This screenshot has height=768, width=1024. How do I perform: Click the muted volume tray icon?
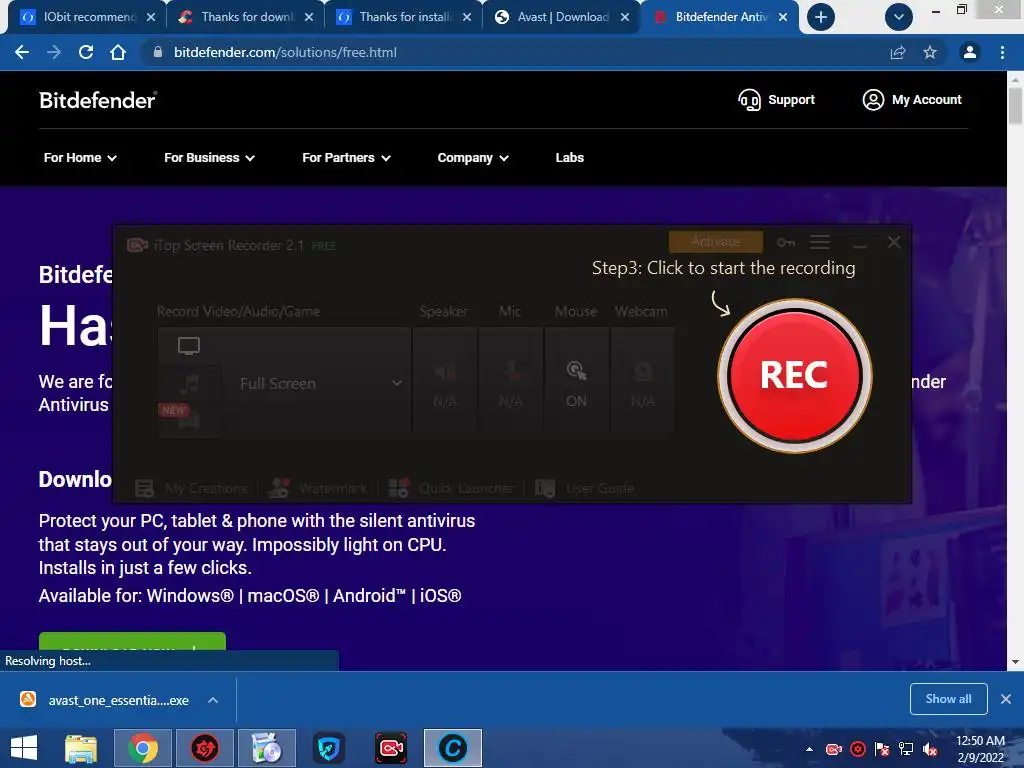930,749
